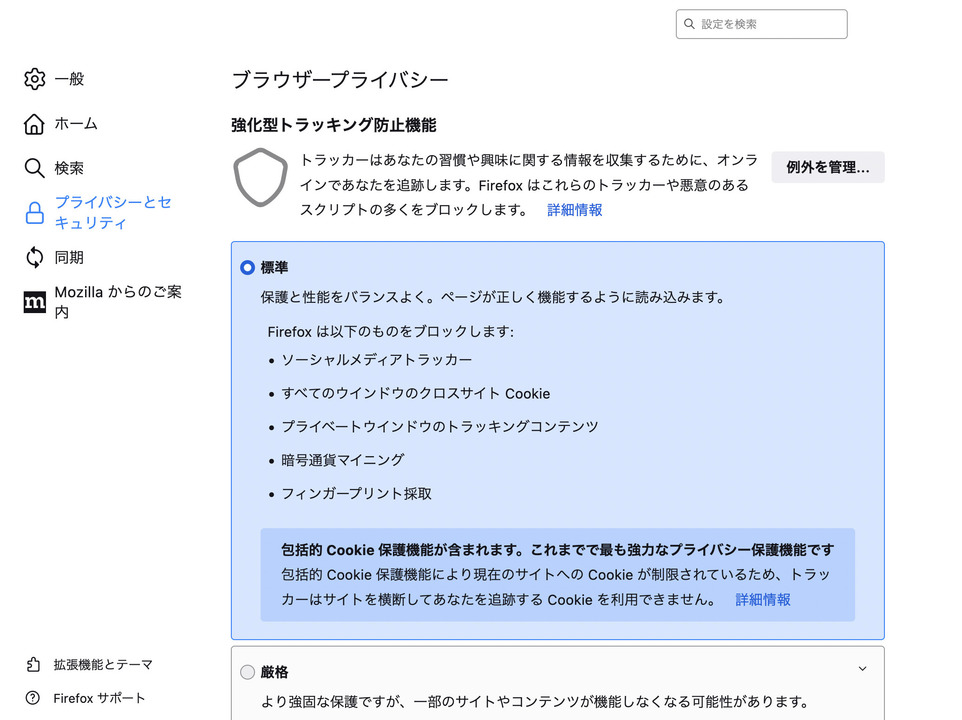Click the 厳格 option label
The width and height of the screenshot is (962, 720).
(x=274, y=672)
